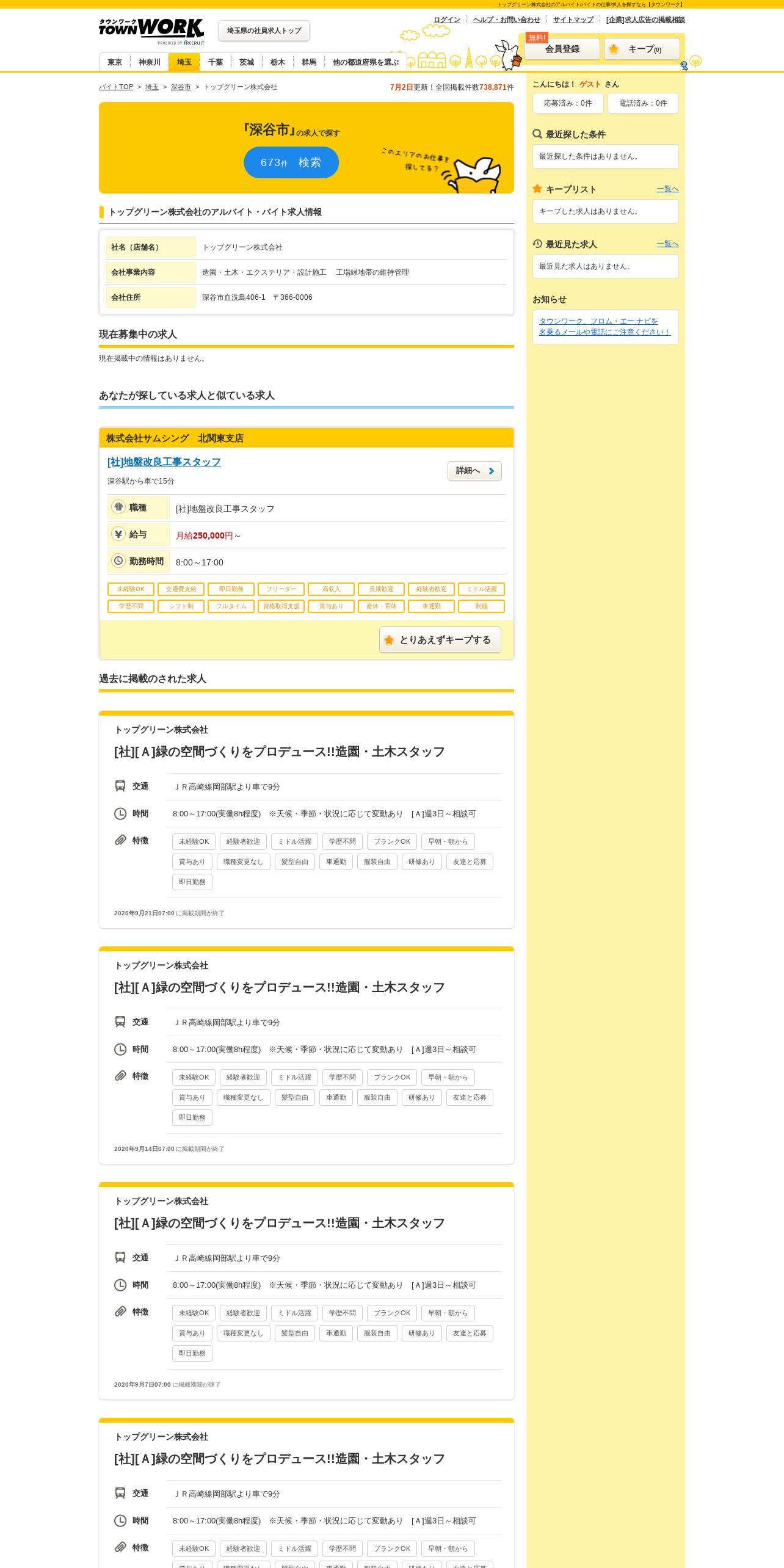Click the paperclip icon in the 9月7日 listing
The image size is (784, 1568).
[x=120, y=1312]
